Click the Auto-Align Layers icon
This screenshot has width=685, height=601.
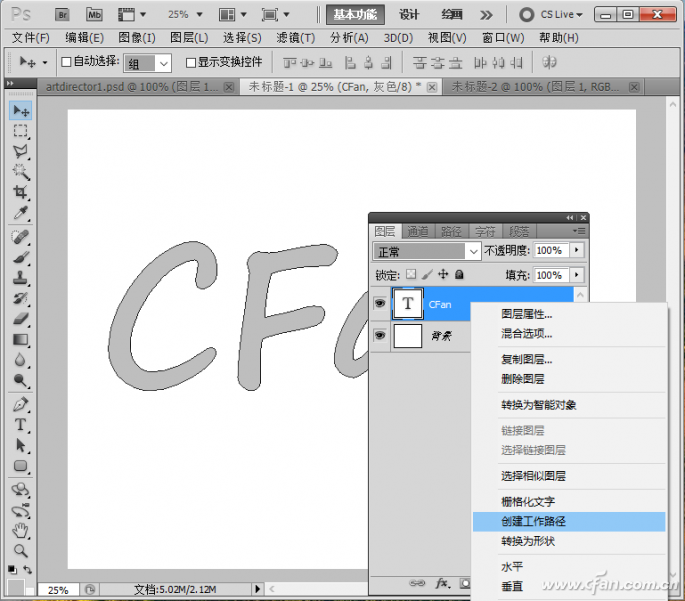click(549, 62)
